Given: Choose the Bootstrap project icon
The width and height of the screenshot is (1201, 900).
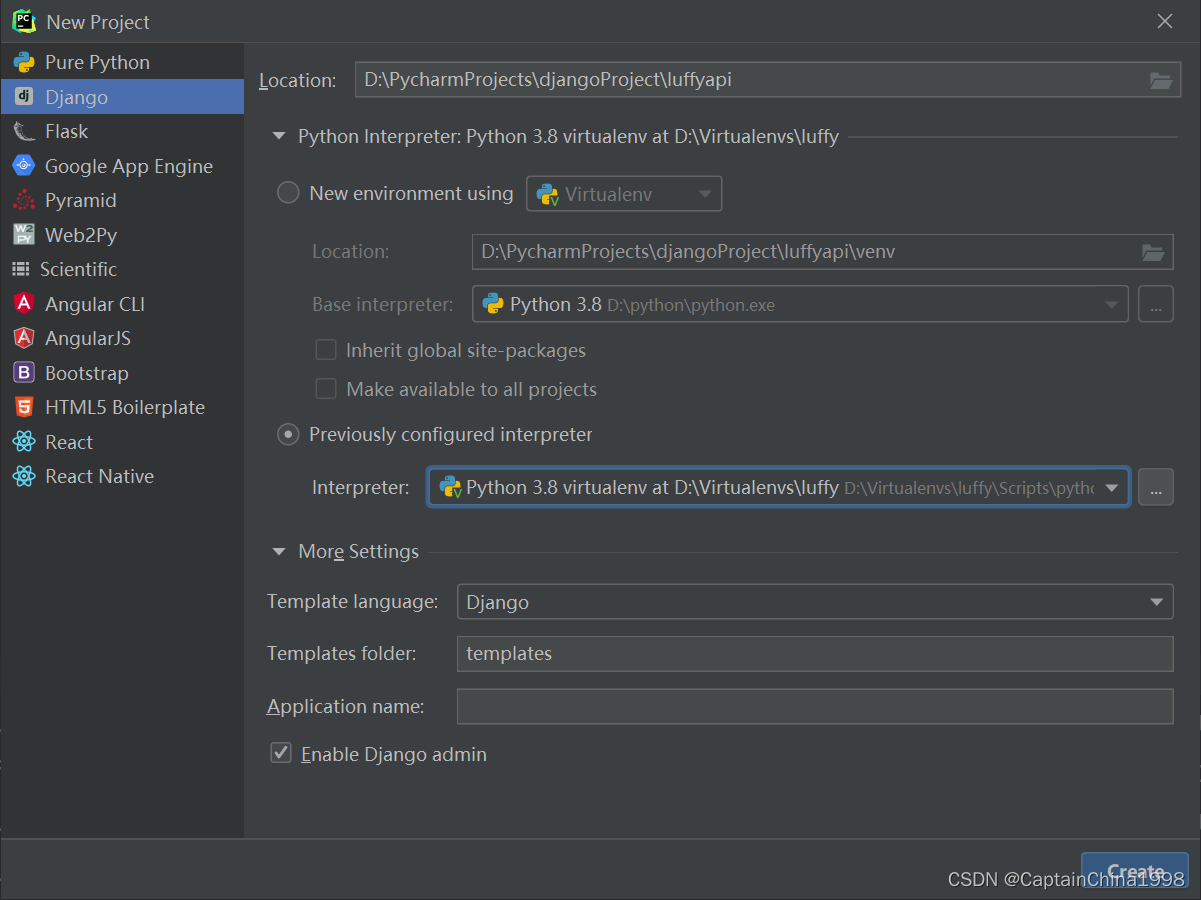Looking at the screenshot, I should 24,373.
